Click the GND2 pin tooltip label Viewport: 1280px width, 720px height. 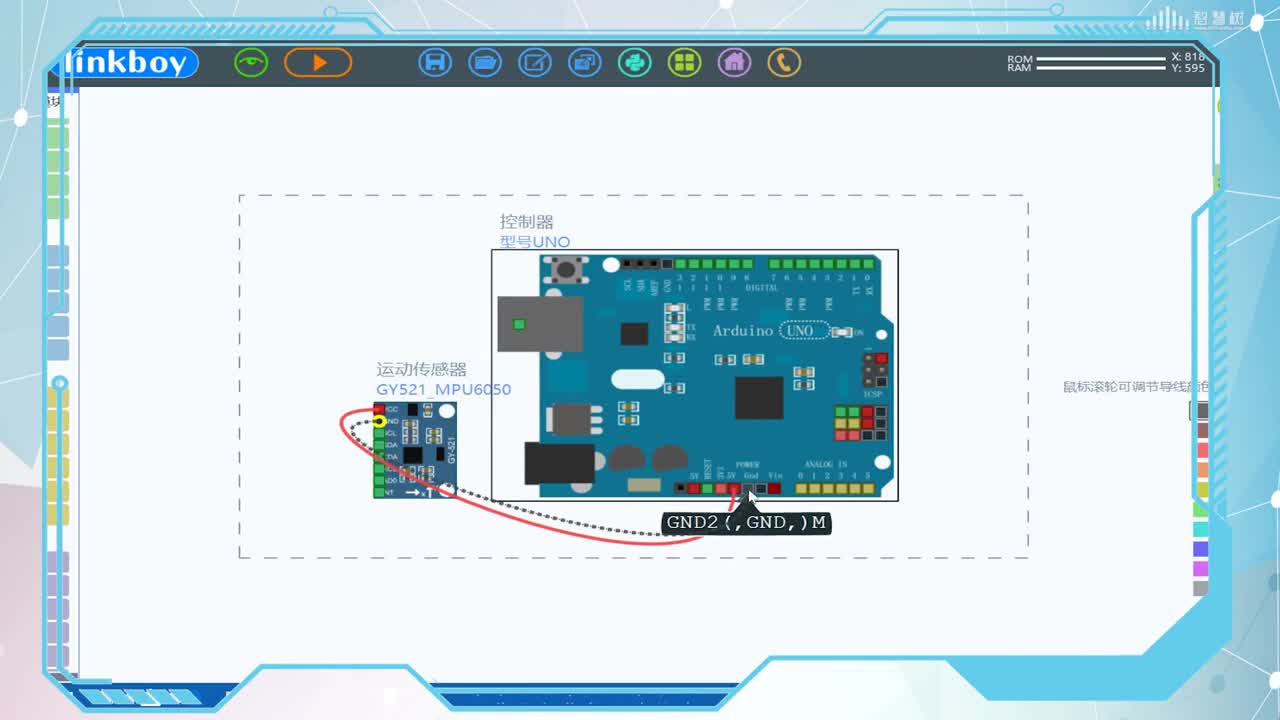point(747,522)
